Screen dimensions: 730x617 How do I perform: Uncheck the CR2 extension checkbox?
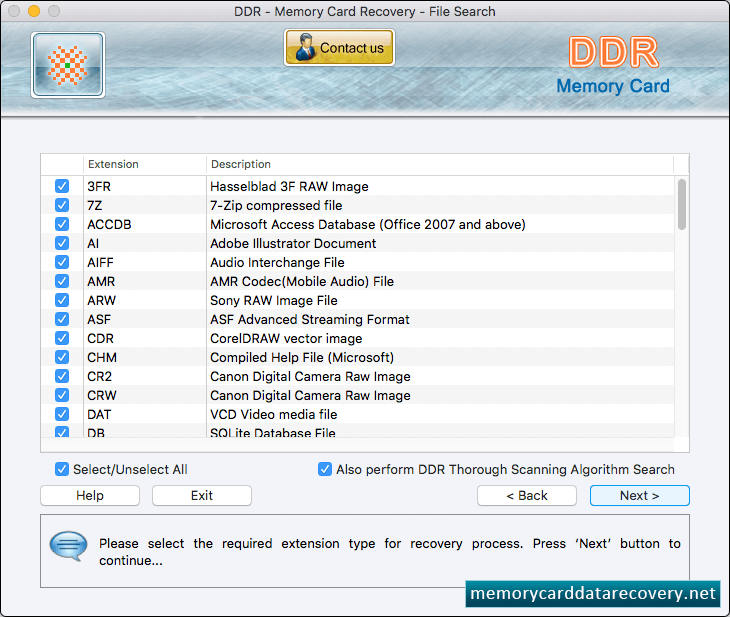(x=62, y=376)
